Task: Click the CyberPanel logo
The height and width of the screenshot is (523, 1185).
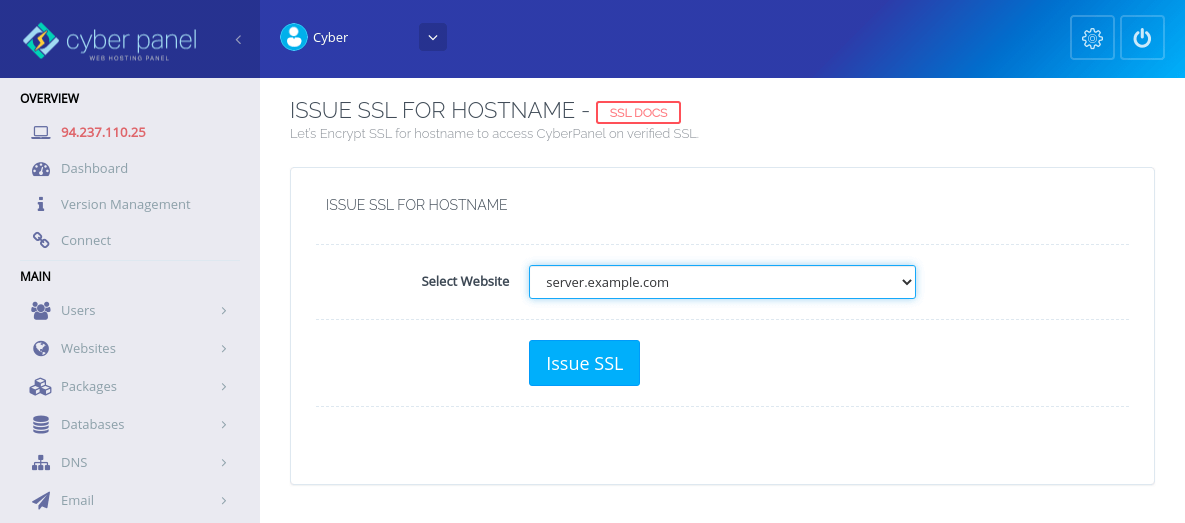Action: click(x=110, y=40)
